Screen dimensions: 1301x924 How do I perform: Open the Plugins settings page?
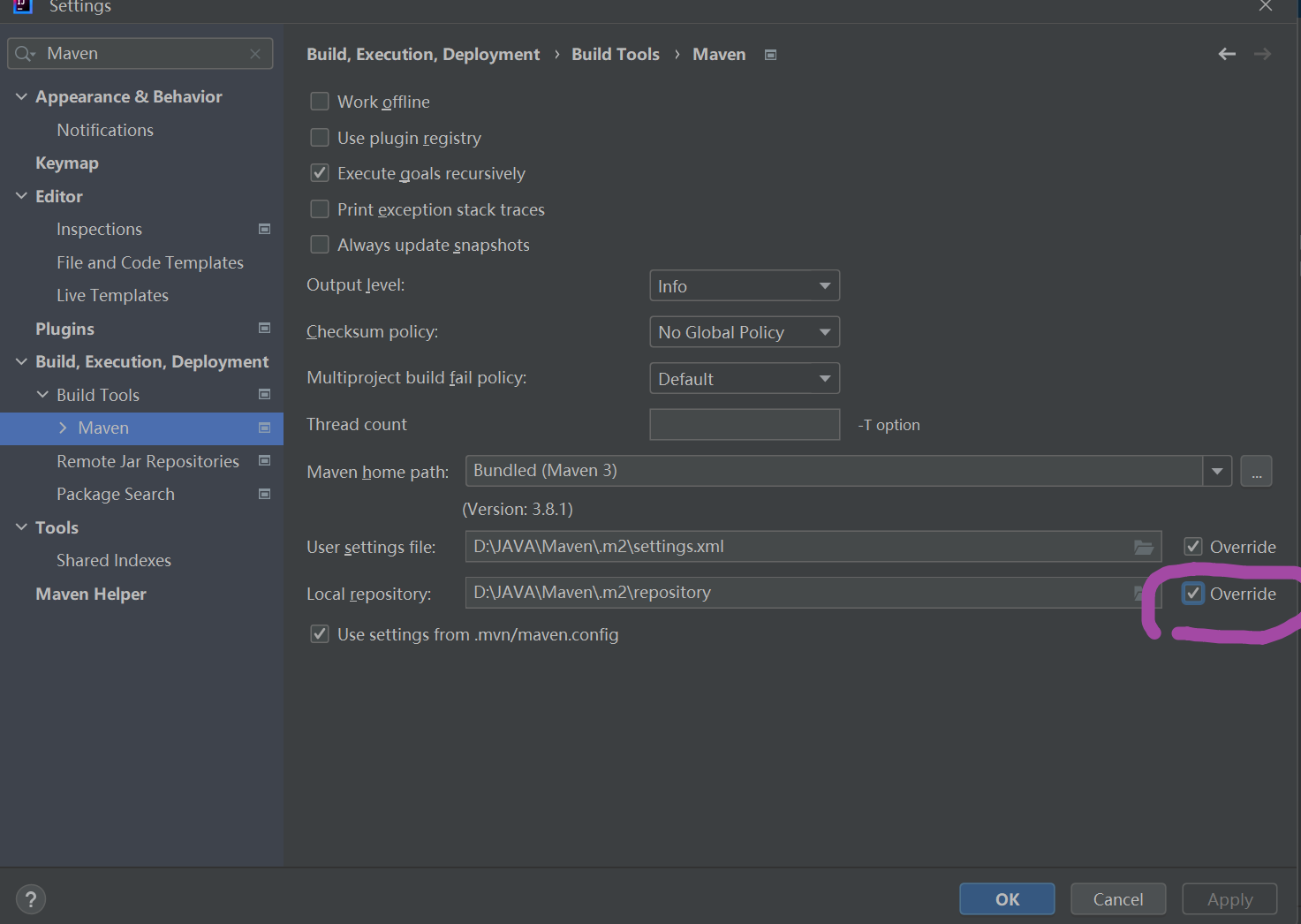tap(64, 329)
